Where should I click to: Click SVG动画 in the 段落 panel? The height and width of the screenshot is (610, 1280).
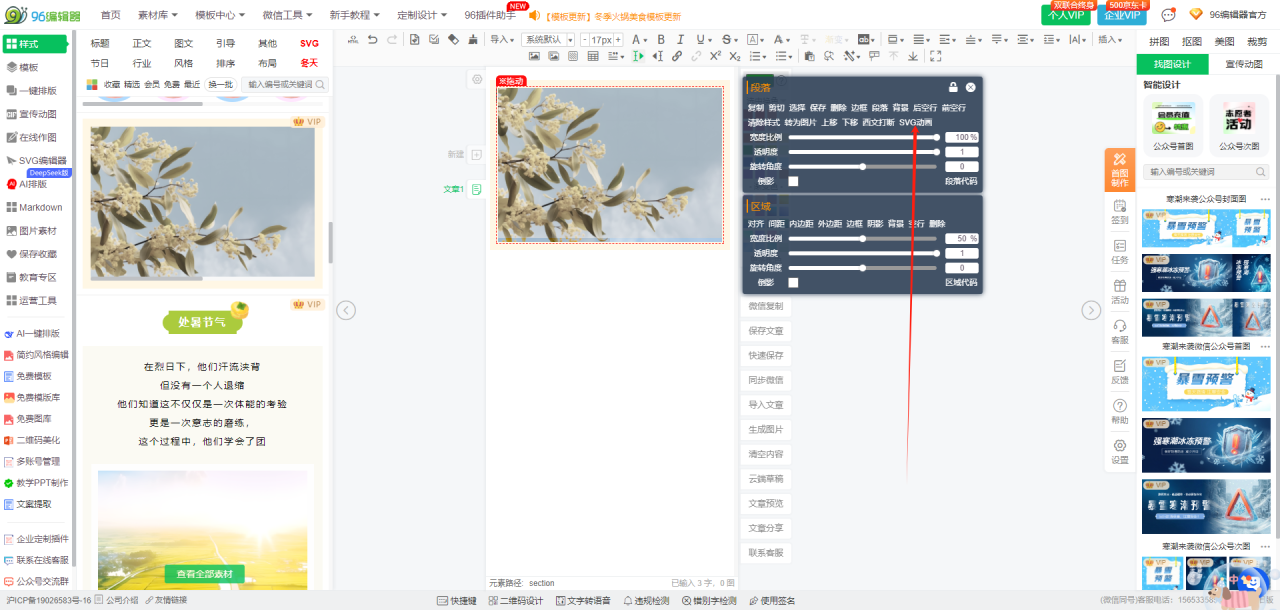915,122
